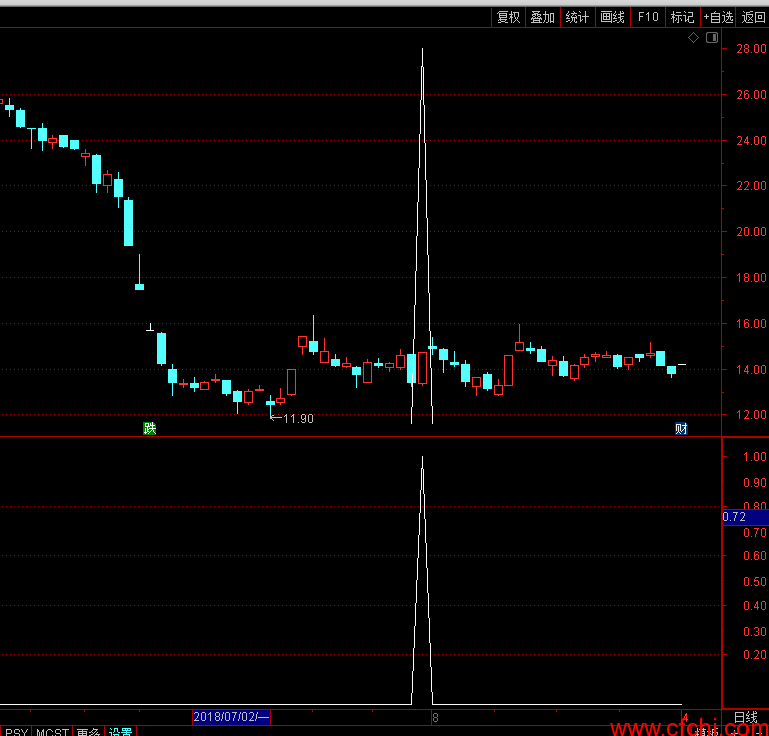Click the 0.50 indicator axis label
The width and height of the screenshot is (769, 736).
pos(755,582)
